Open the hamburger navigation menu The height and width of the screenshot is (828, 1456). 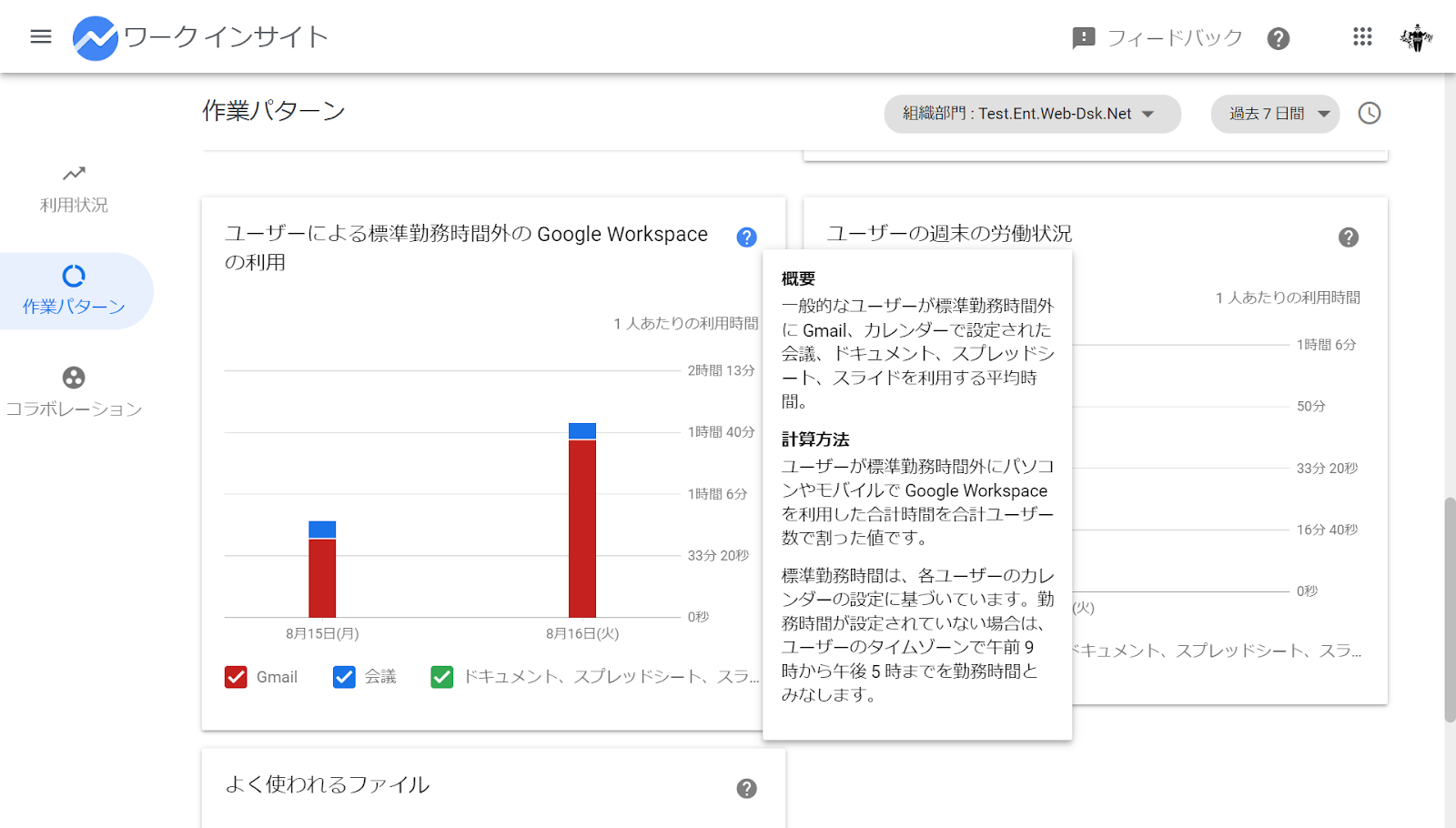tap(40, 36)
